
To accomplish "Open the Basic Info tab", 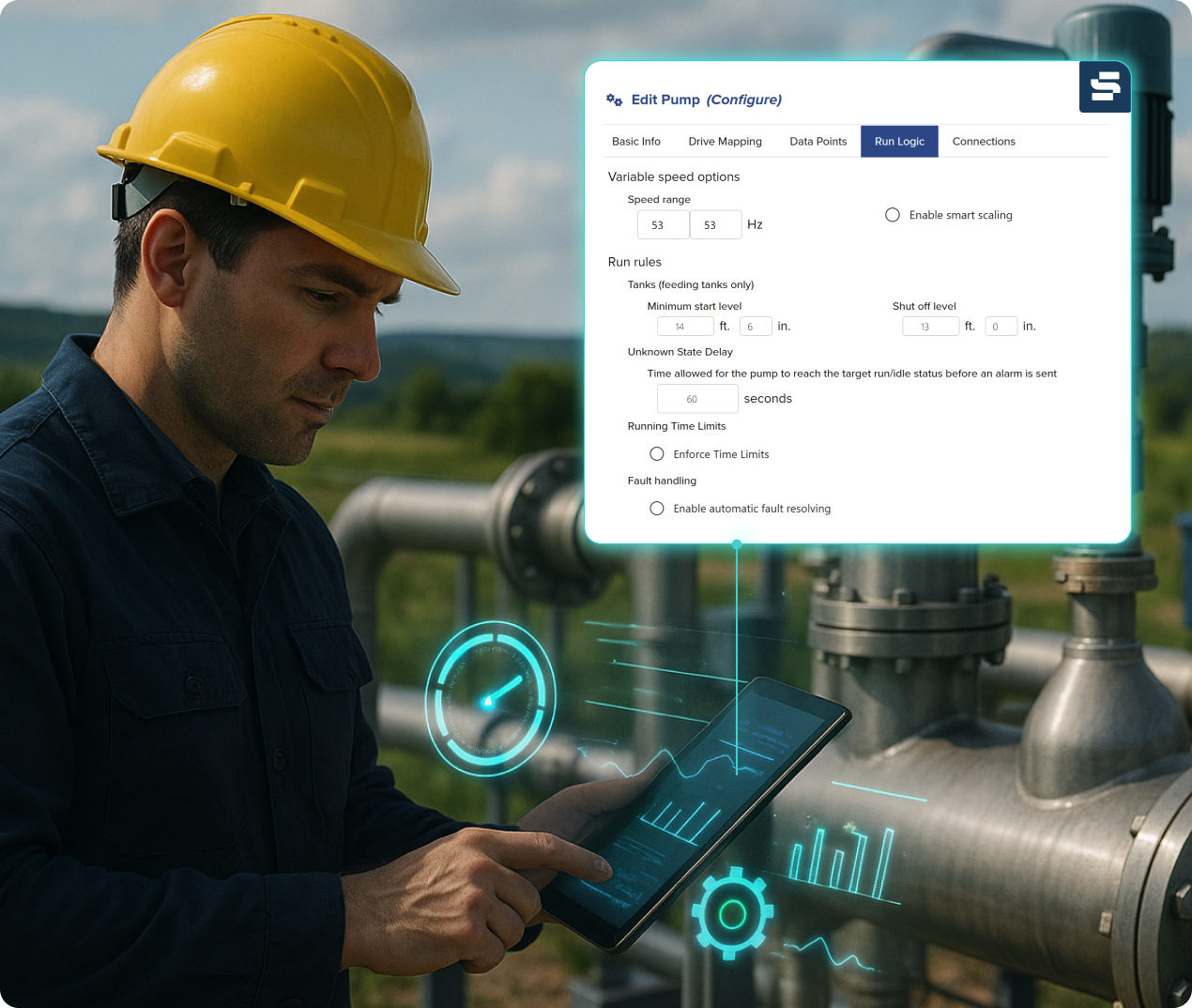I will tap(636, 142).
